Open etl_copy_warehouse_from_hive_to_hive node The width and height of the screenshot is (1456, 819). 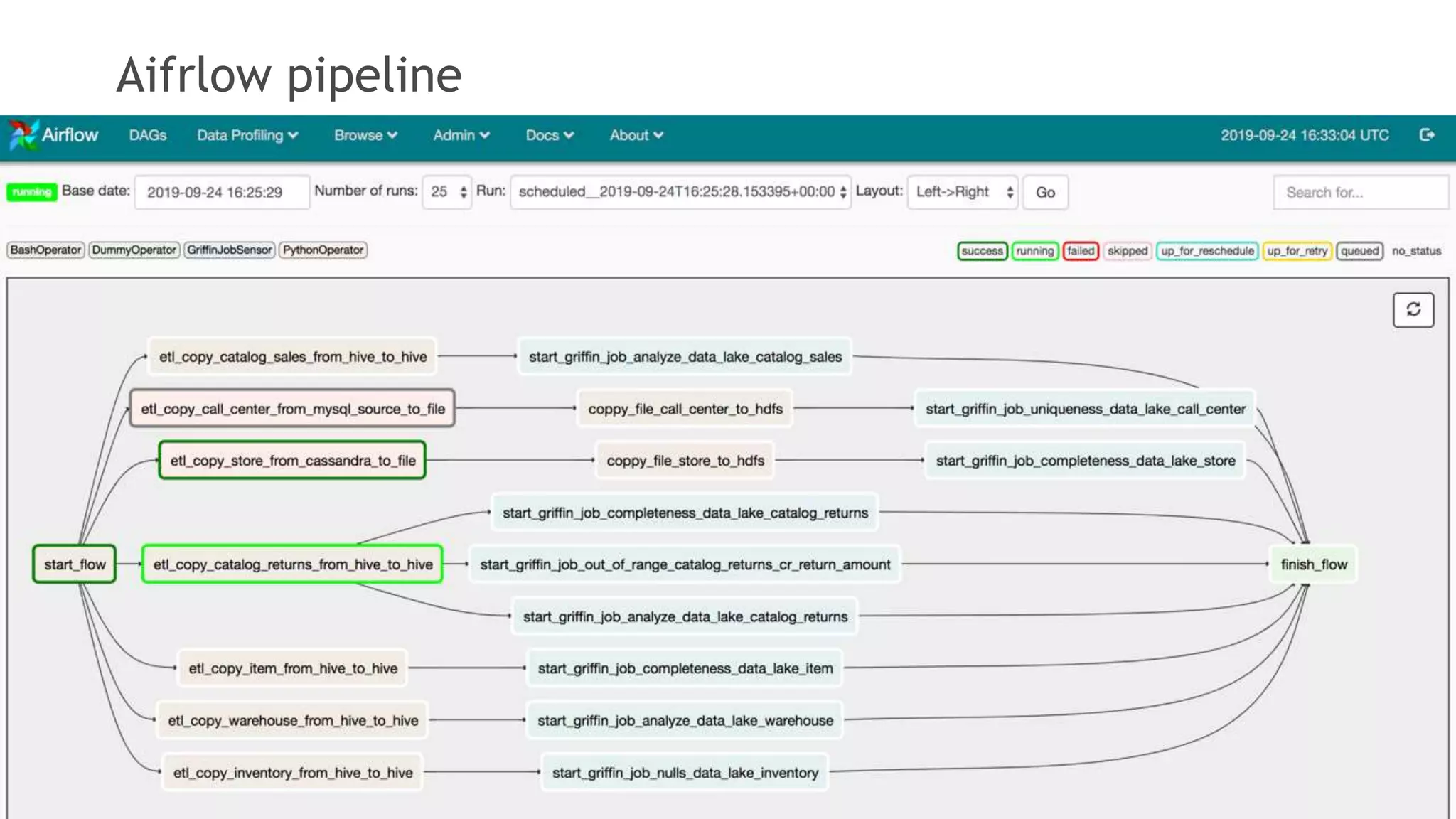[293, 720]
